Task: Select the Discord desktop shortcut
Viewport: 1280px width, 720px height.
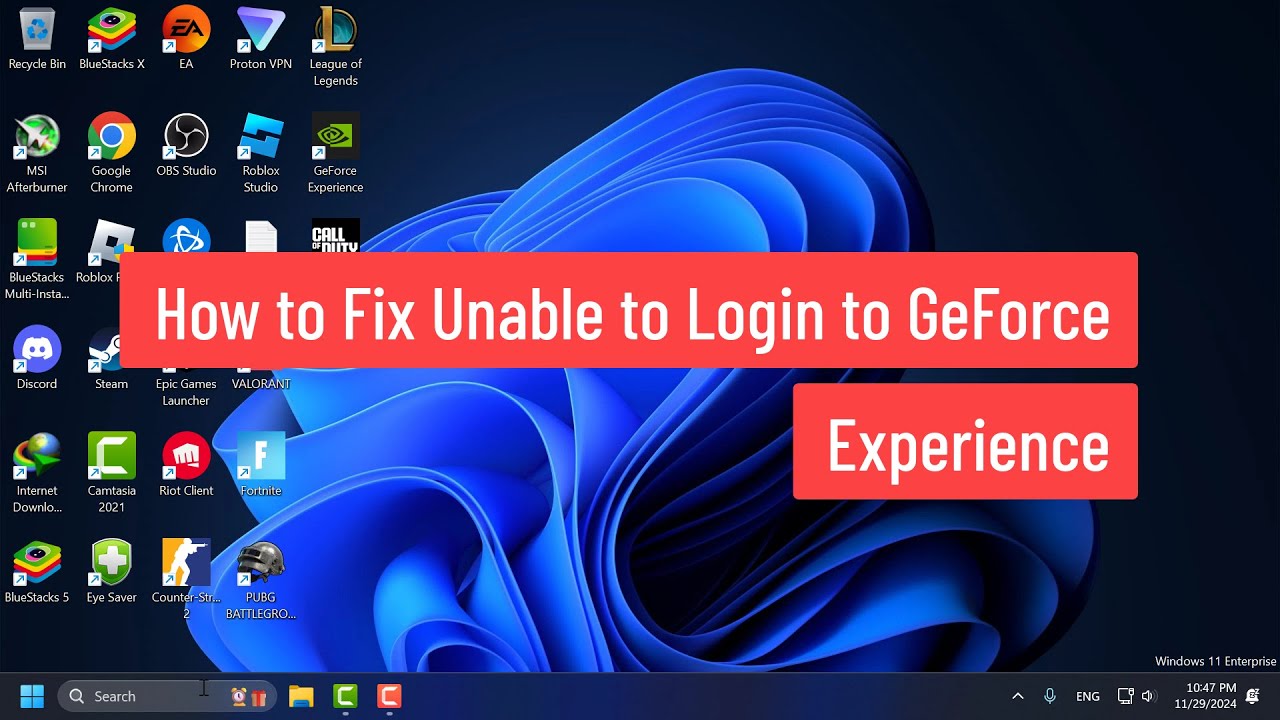Action: tap(37, 358)
